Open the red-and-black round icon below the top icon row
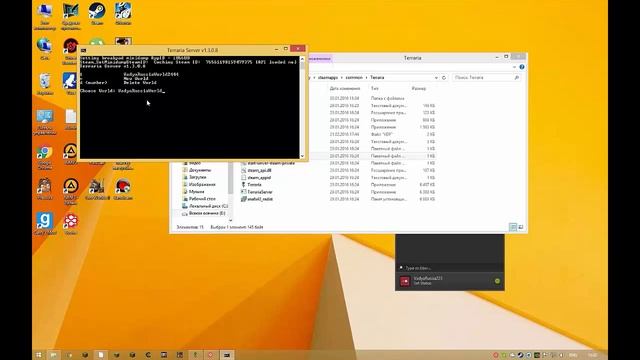 pyautogui.click(x=71, y=47)
